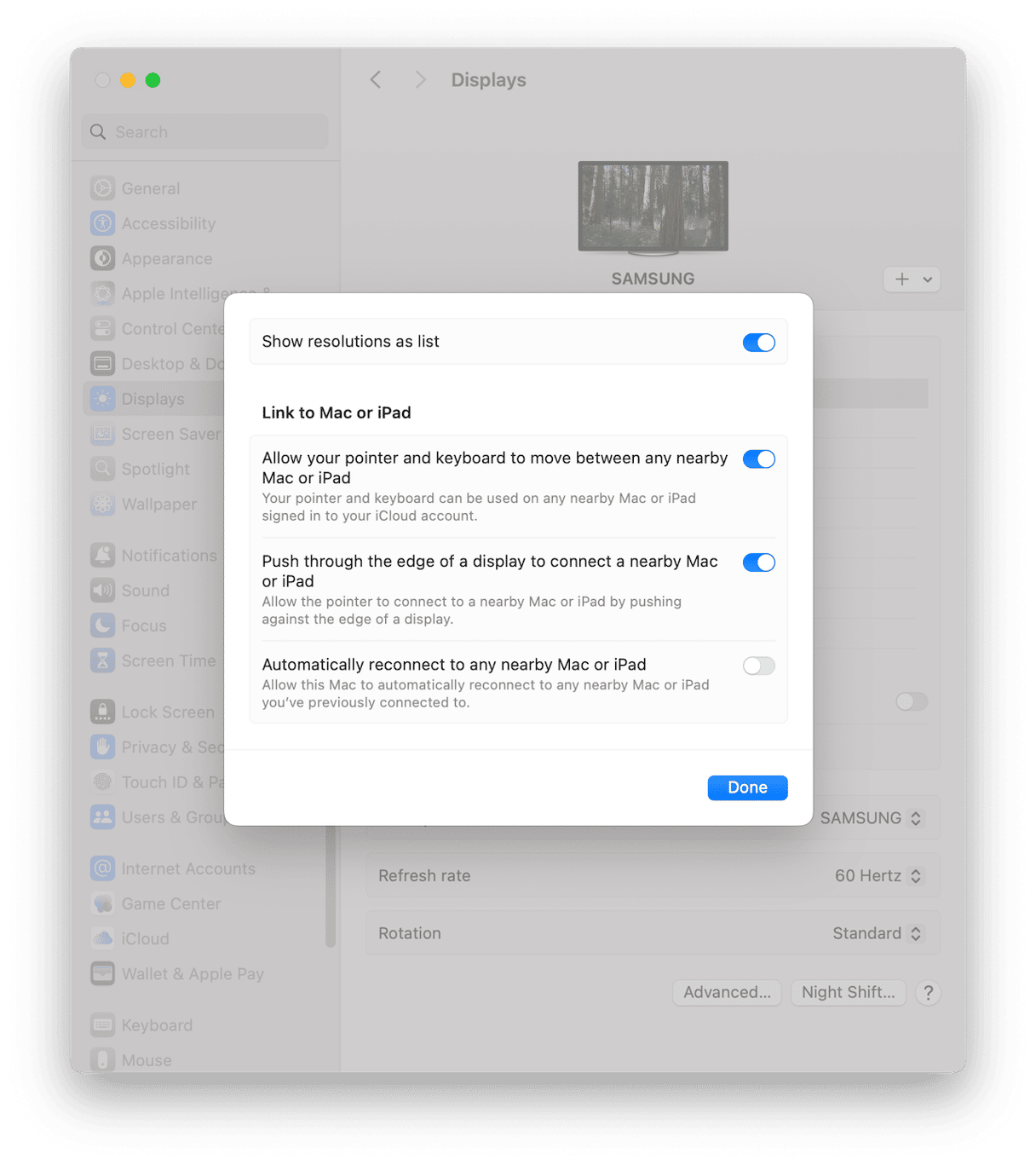Open the add display plus dropdown

[x=912, y=280]
